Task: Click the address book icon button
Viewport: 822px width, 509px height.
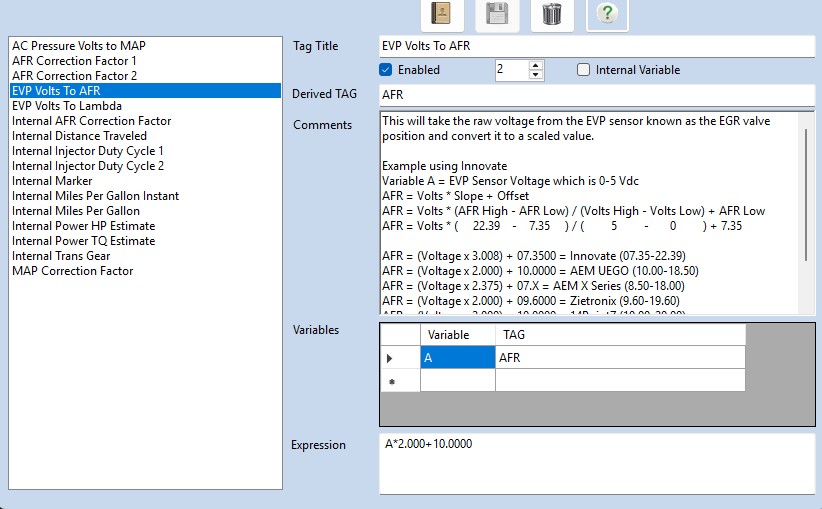Action: [441, 14]
